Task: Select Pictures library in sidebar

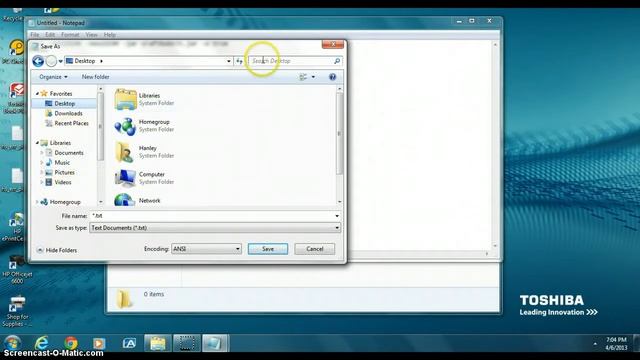Action: click(x=64, y=172)
